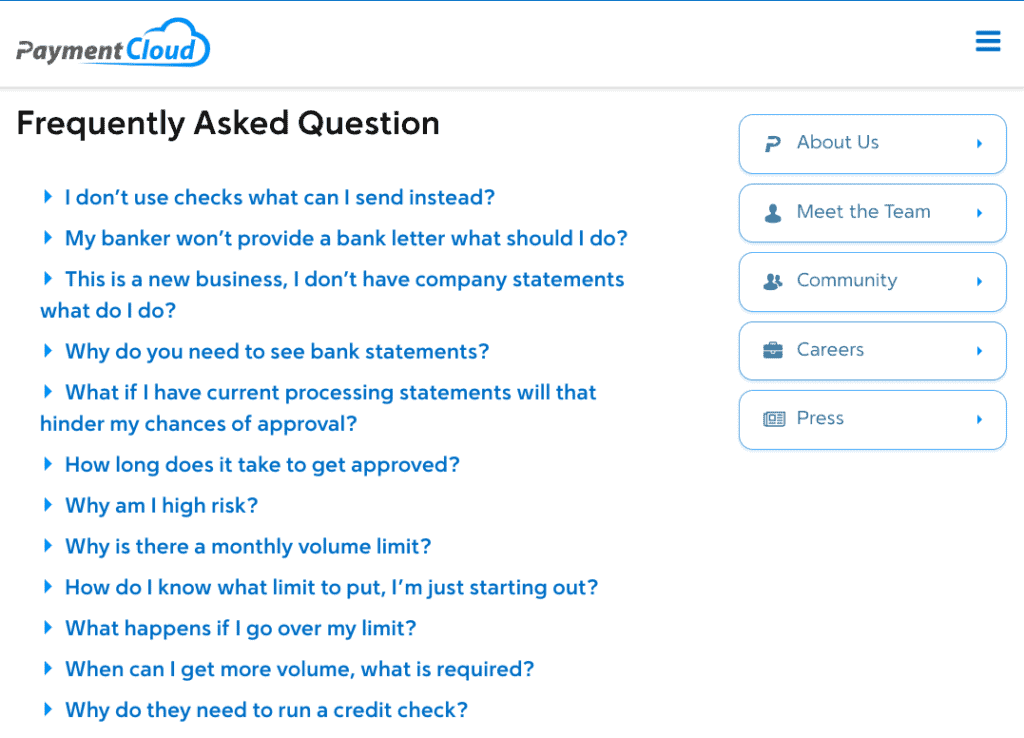1024x738 pixels.
Task: Click "I don't use checks what can I send instead?"
Action: click(x=280, y=198)
